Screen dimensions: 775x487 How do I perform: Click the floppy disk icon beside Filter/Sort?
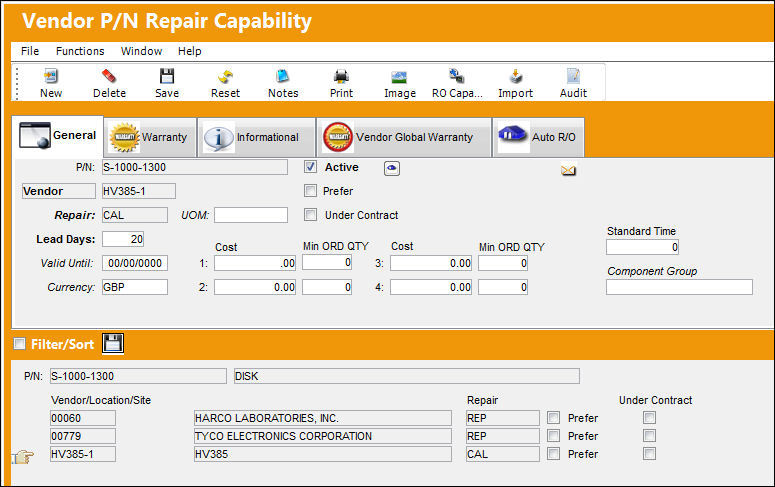[113, 343]
